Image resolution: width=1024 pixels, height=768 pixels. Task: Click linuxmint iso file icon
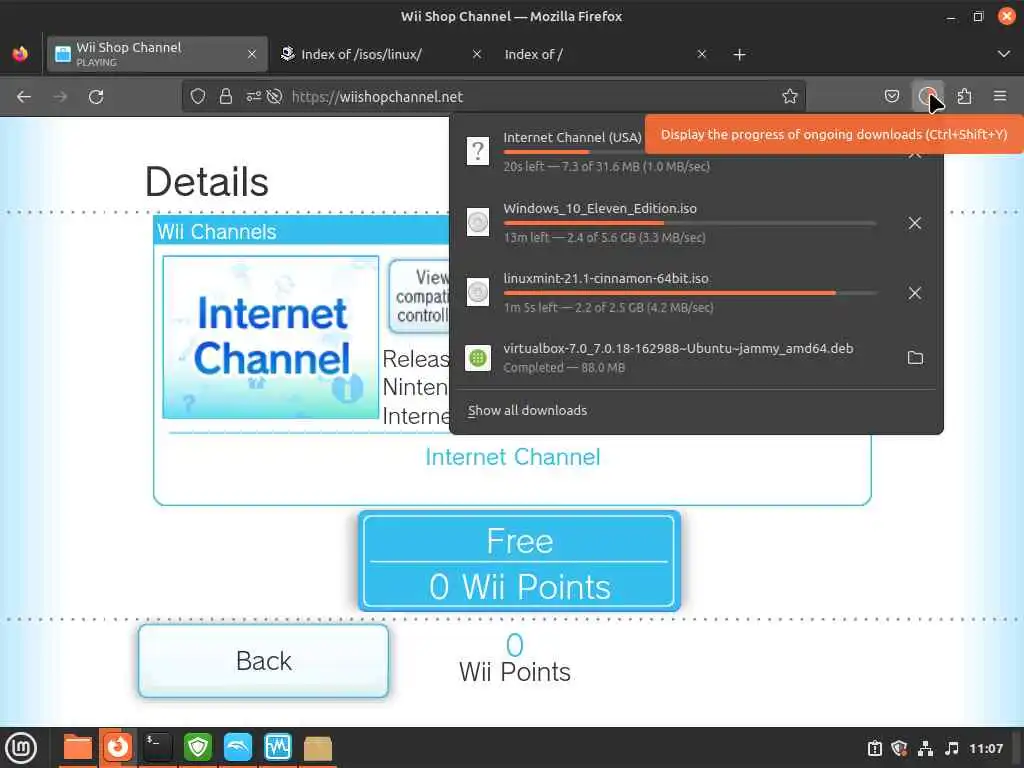point(478,292)
